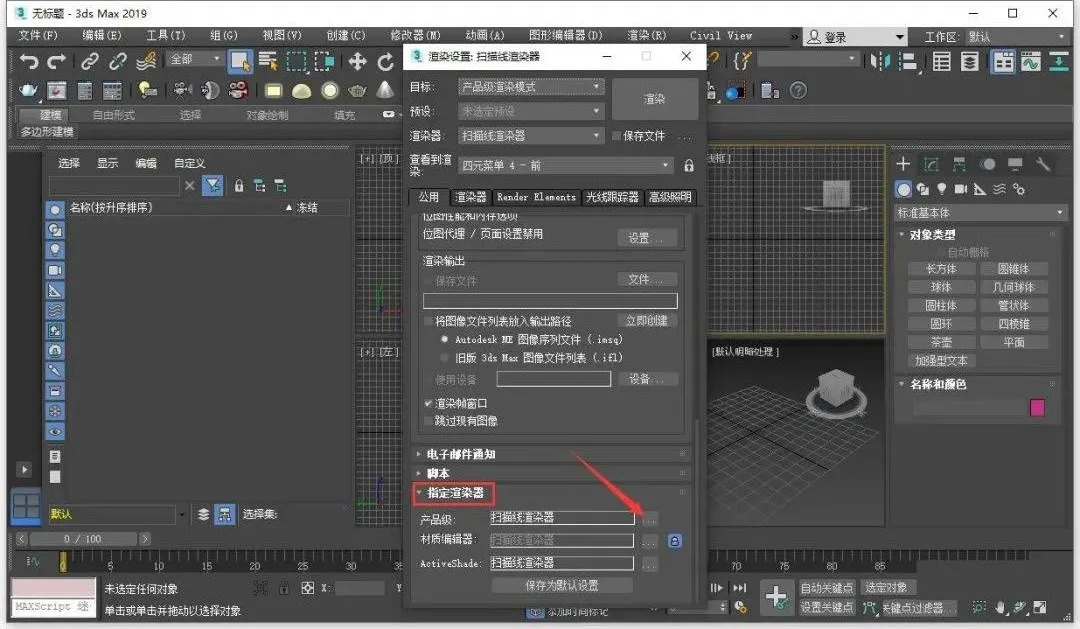Create a 茶壶 teapot primitive

coord(941,342)
